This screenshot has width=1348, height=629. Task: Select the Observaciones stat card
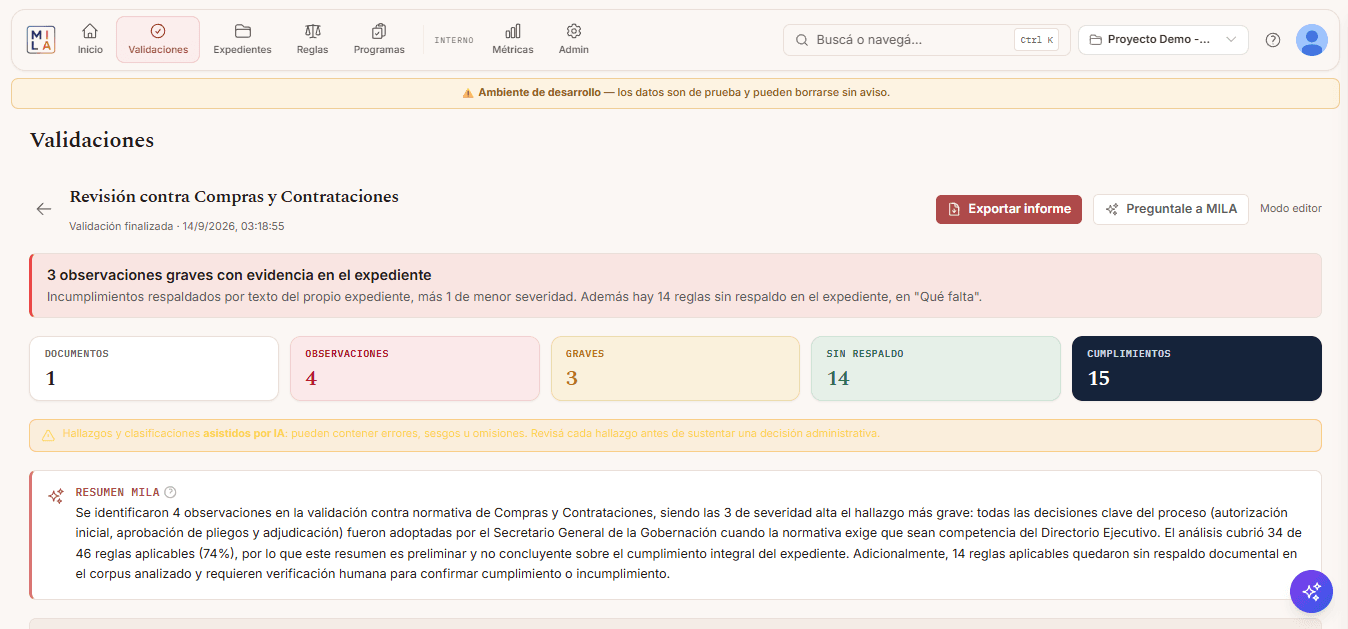pos(415,368)
